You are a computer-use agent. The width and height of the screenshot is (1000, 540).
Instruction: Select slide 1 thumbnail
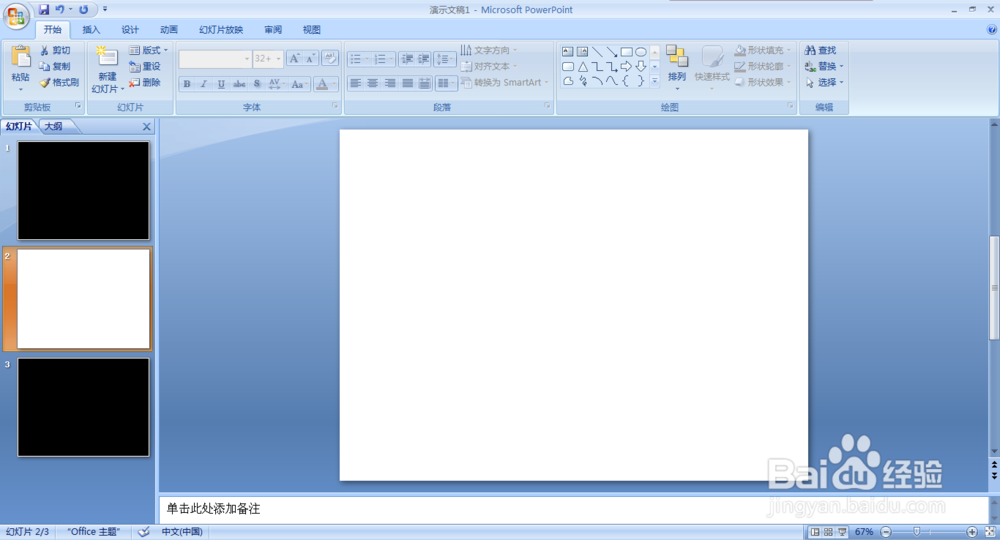click(84, 191)
